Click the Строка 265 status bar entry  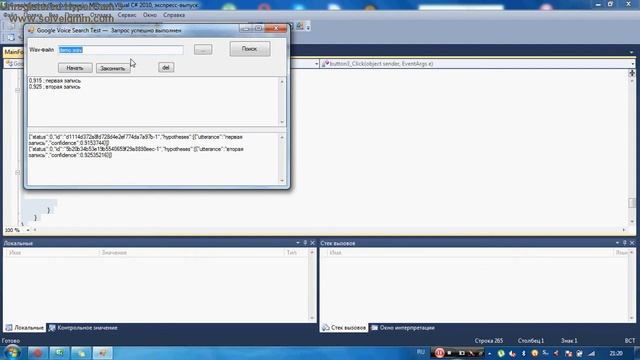click(489, 340)
